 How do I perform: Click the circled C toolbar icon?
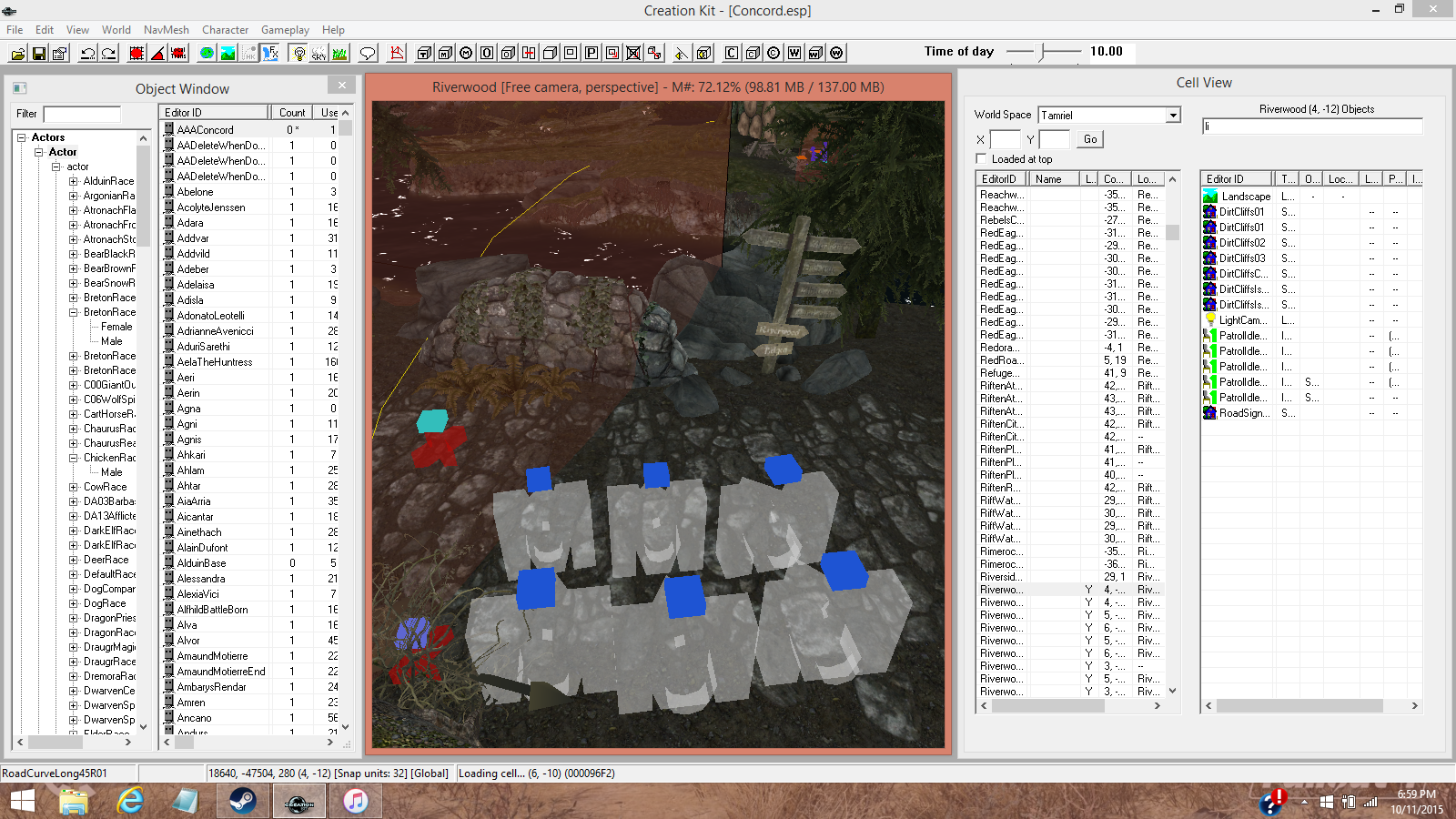[x=773, y=53]
